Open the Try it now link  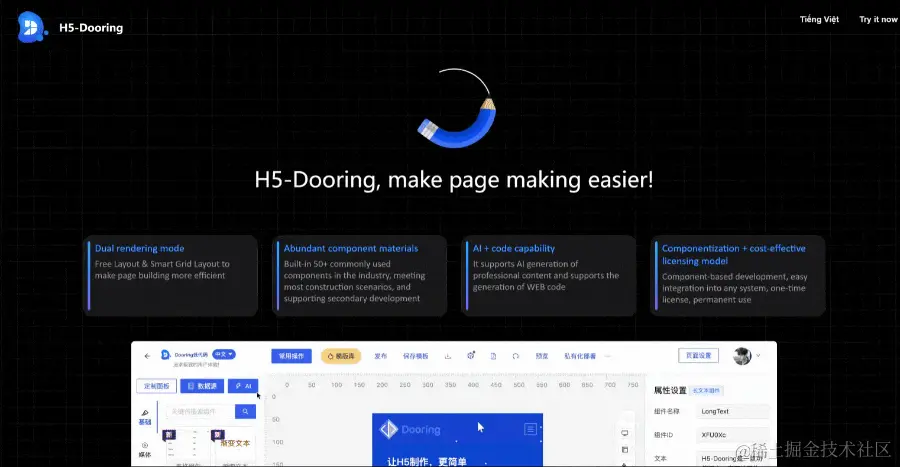[x=878, y=20]
